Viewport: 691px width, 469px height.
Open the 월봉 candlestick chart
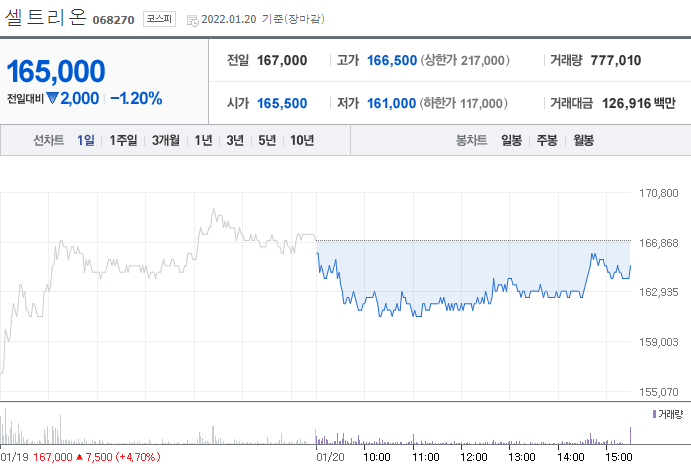[583, 140]
